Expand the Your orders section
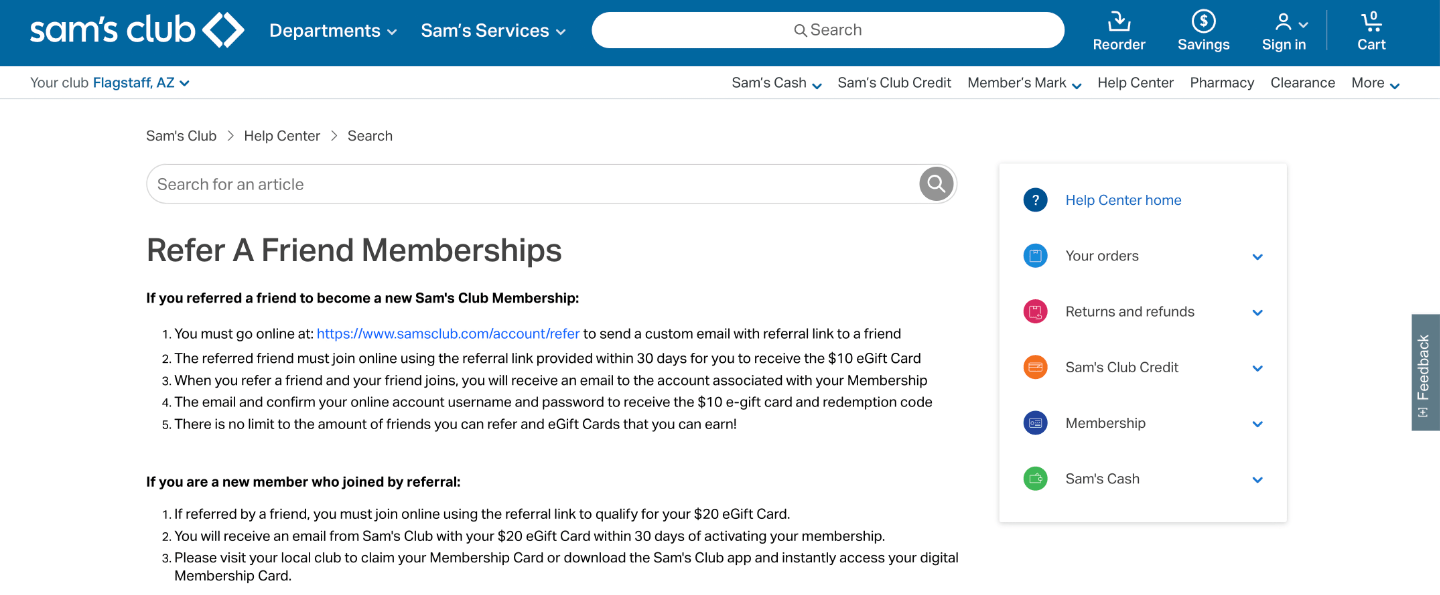 [x=1257, y=257]
